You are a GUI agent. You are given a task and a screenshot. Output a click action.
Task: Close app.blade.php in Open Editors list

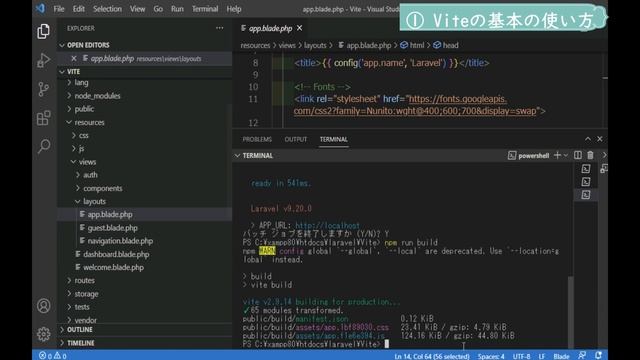pos(74,58)
